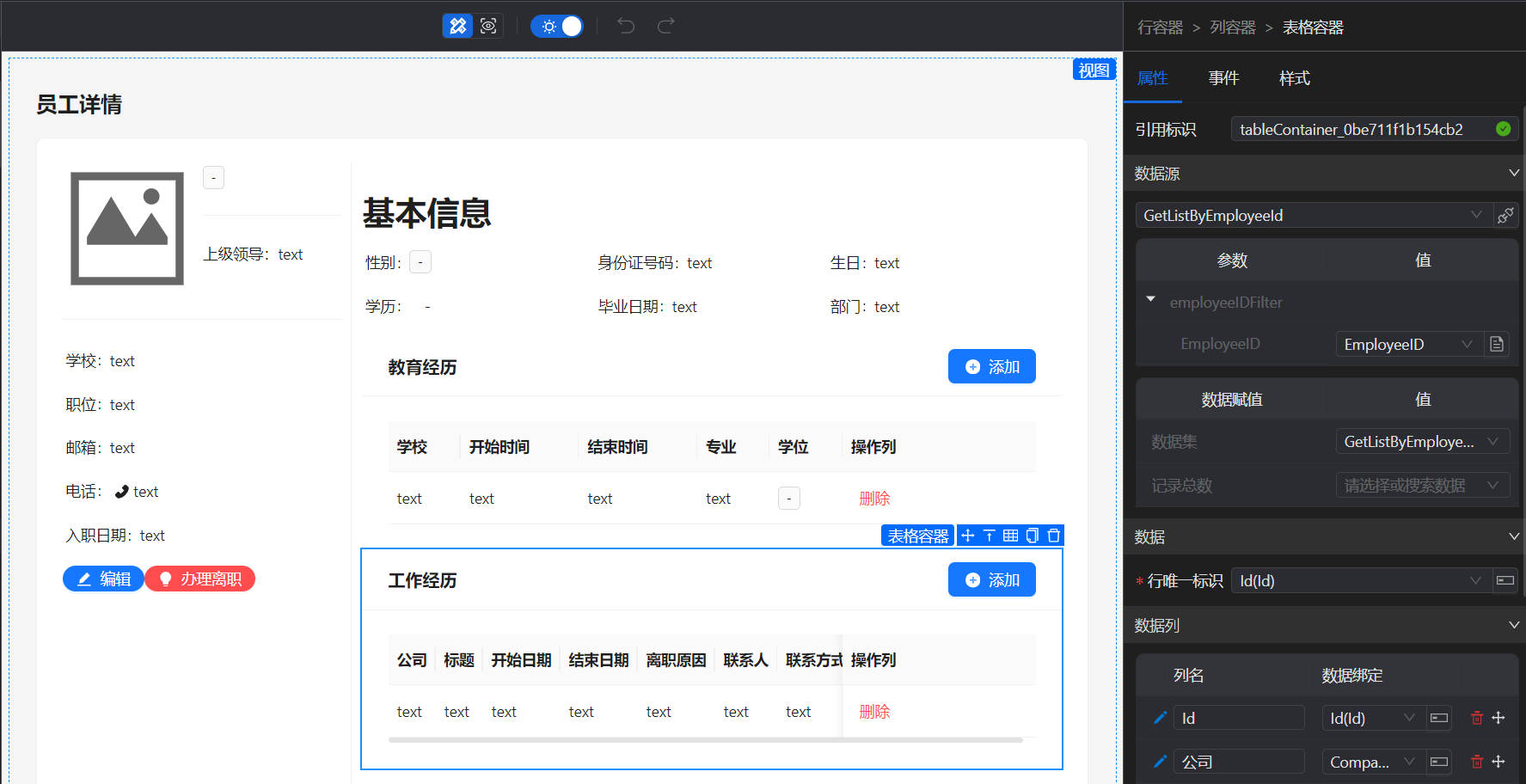Image resolution: width=1526 pixels, height=784 pixels.
Task: Click 添加 button in 教育经历 section
Action: [992, 366]
